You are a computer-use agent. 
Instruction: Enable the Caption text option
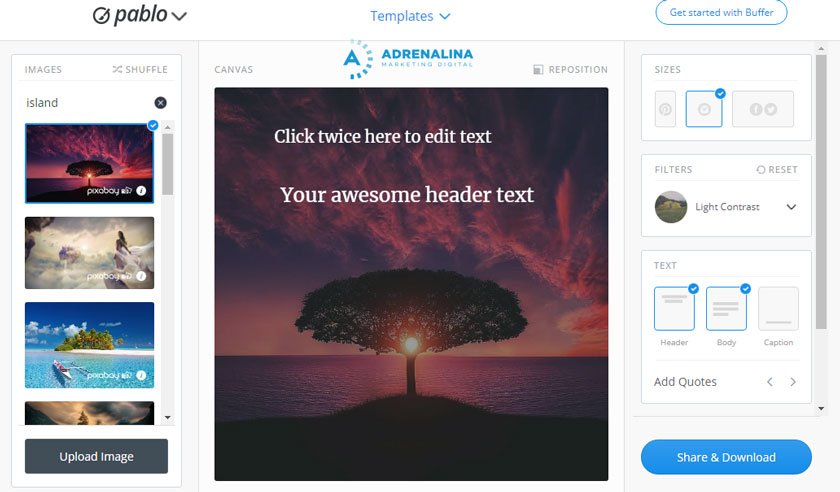[778, 309]
